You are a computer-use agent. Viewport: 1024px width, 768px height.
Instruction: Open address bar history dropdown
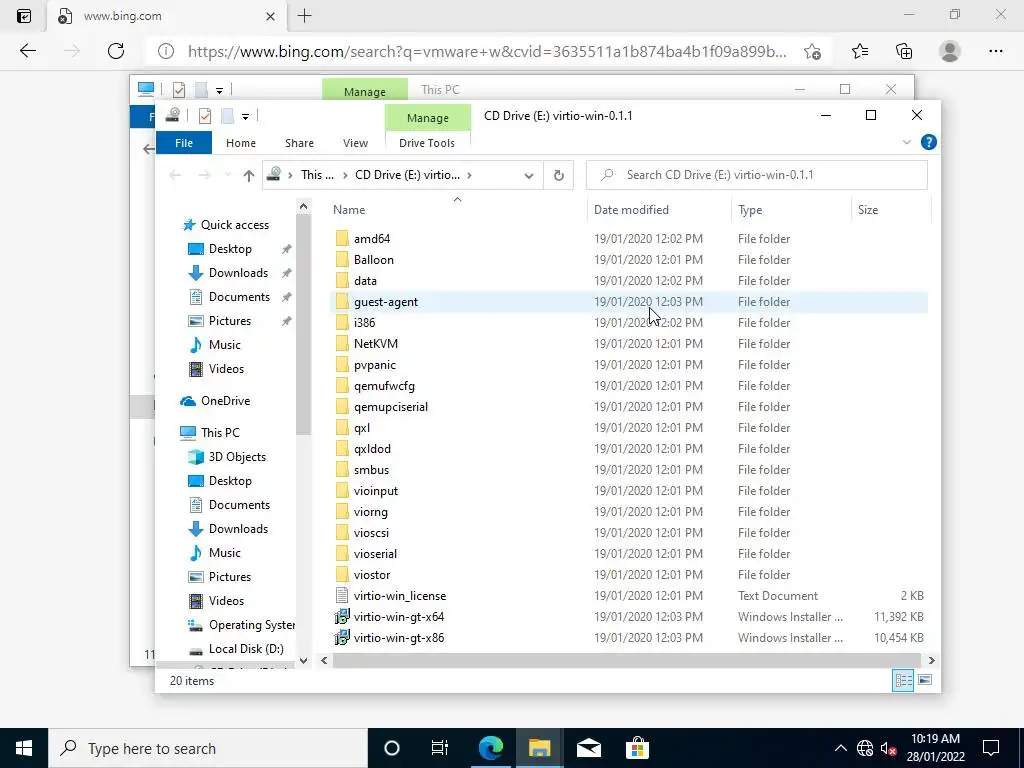(528, 175)
